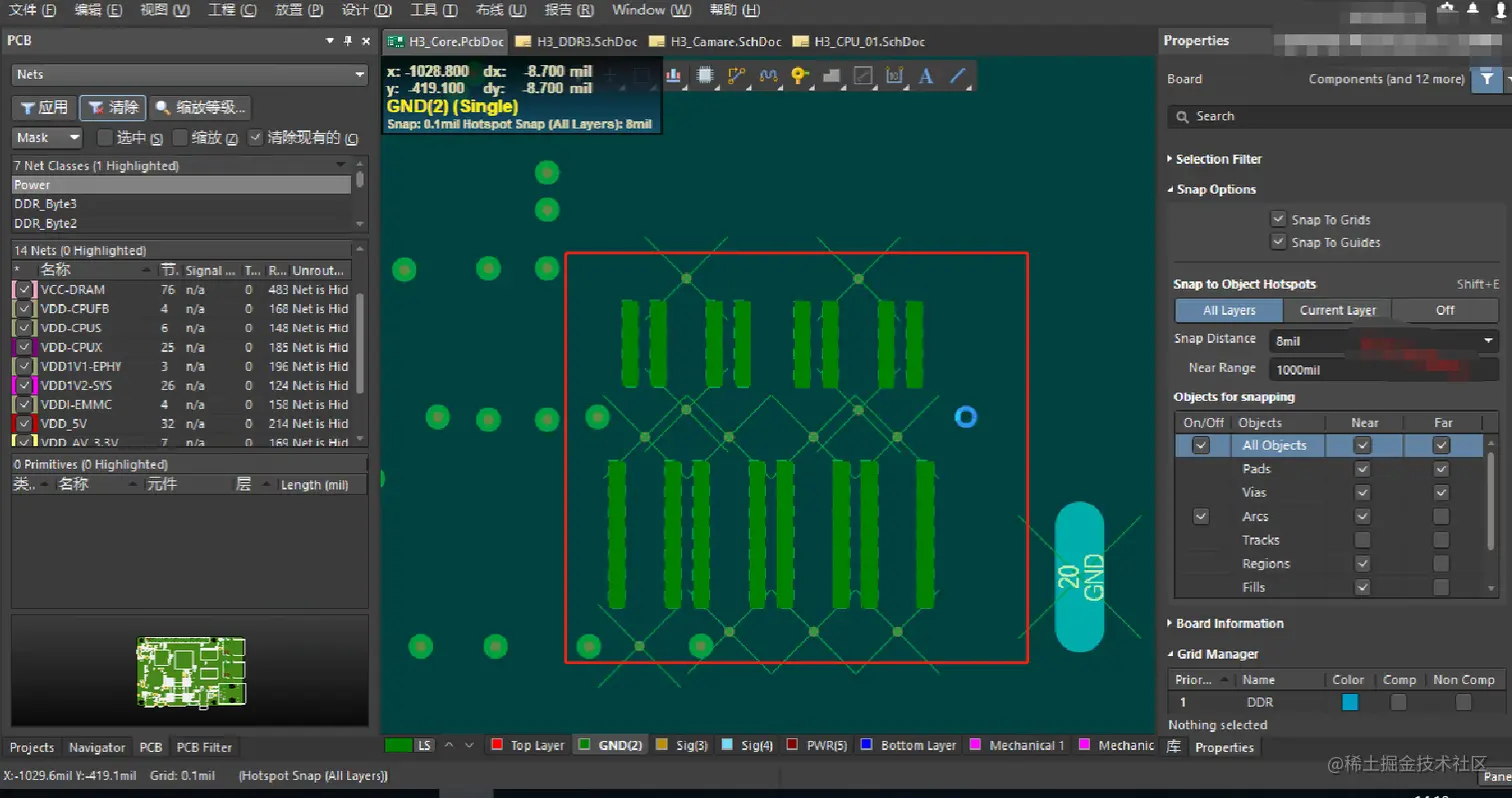Click the DDR grid color swatch
This screenshot has width=1512, height=798.
pos(1349,703)
